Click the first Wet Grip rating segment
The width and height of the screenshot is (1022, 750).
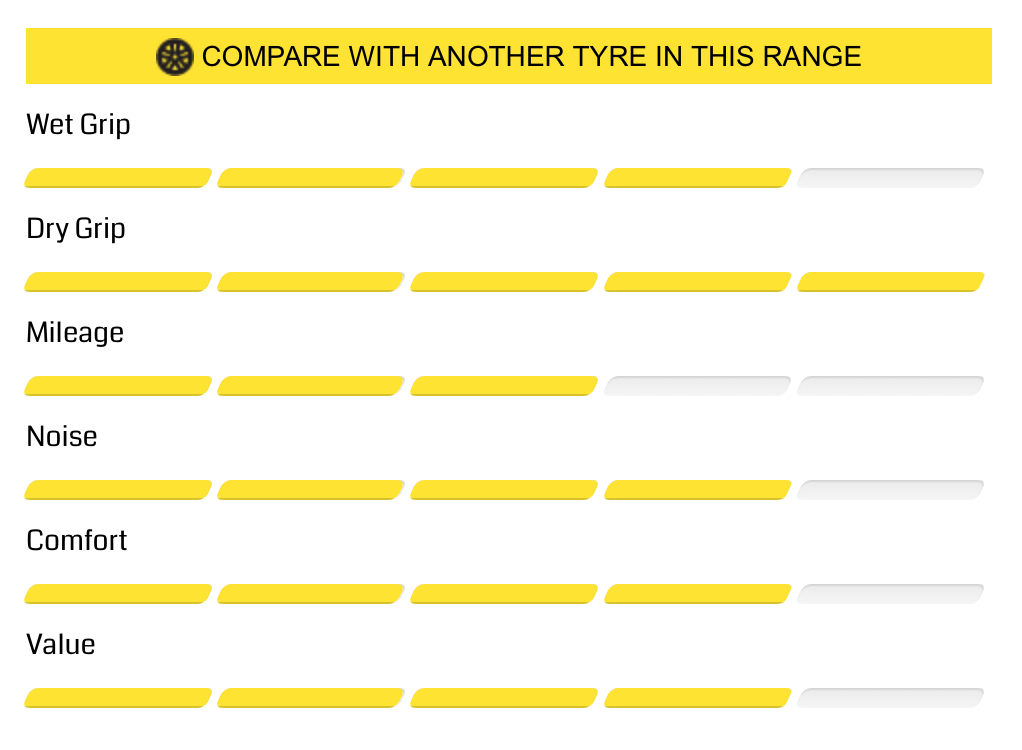tap(118, 178)
